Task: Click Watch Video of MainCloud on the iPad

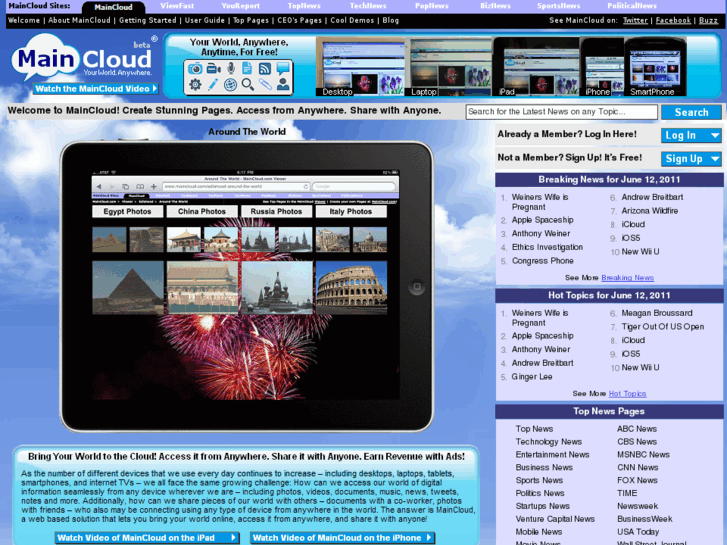Action: point(147,538)
